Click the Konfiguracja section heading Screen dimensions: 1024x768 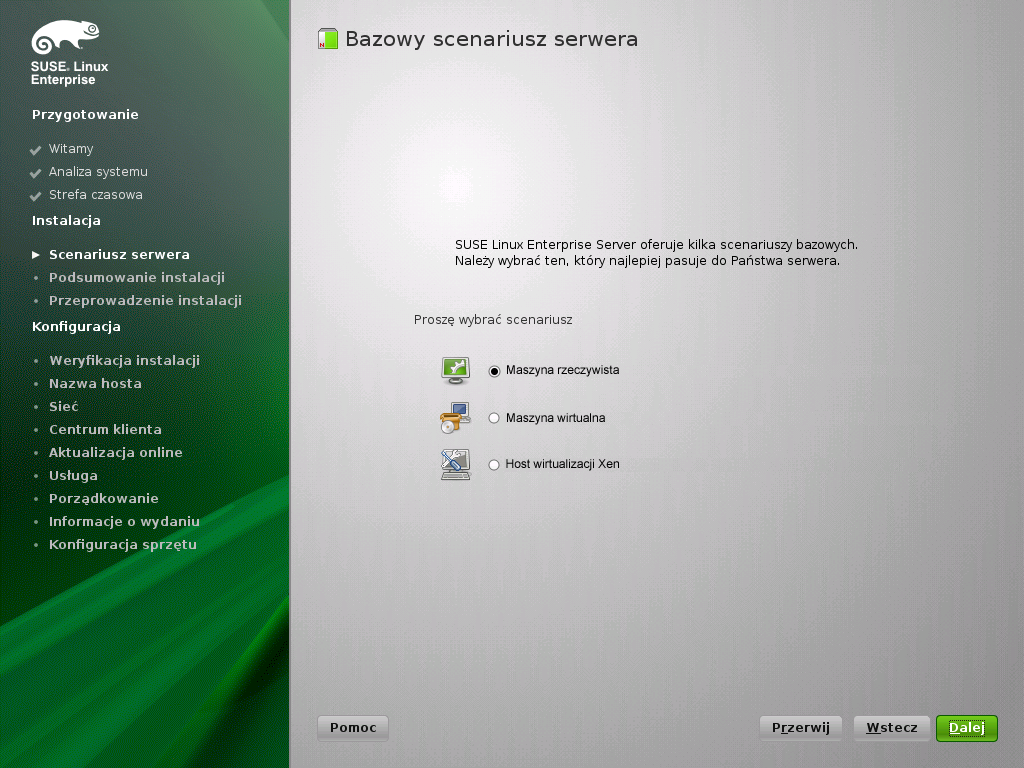tap(76, 327)
